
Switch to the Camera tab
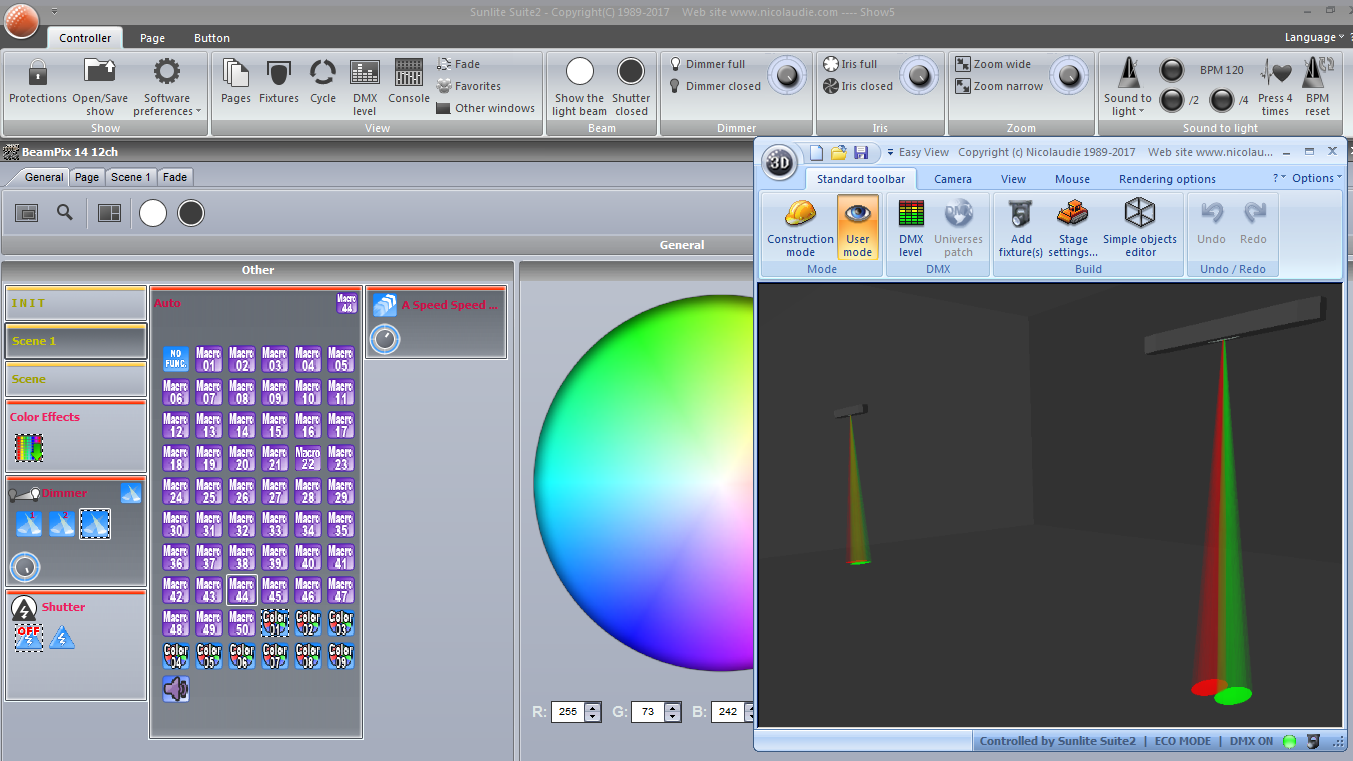click(952, 179)
